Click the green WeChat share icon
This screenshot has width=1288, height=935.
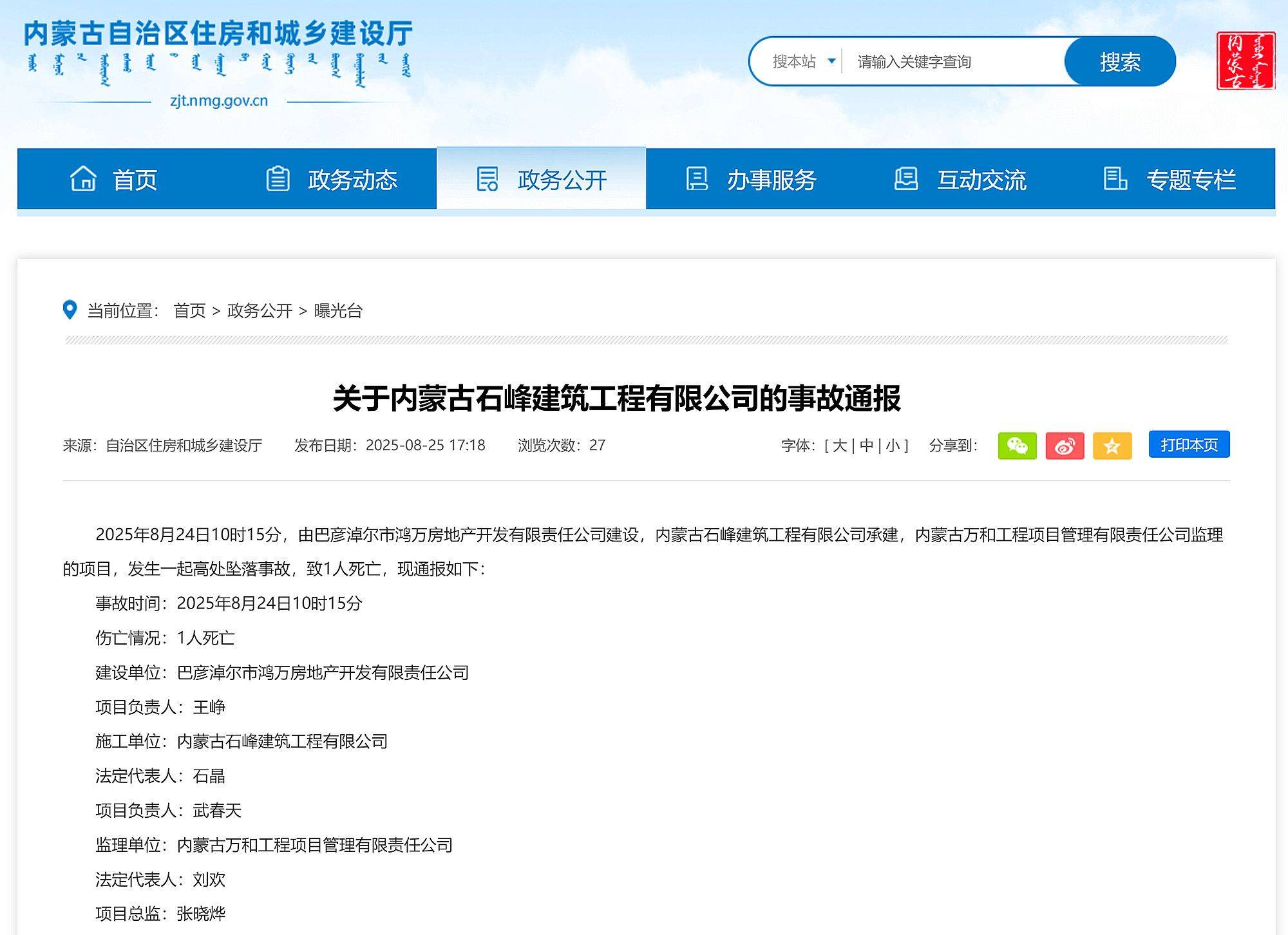pyautogui.click(x=1018, y=445)
